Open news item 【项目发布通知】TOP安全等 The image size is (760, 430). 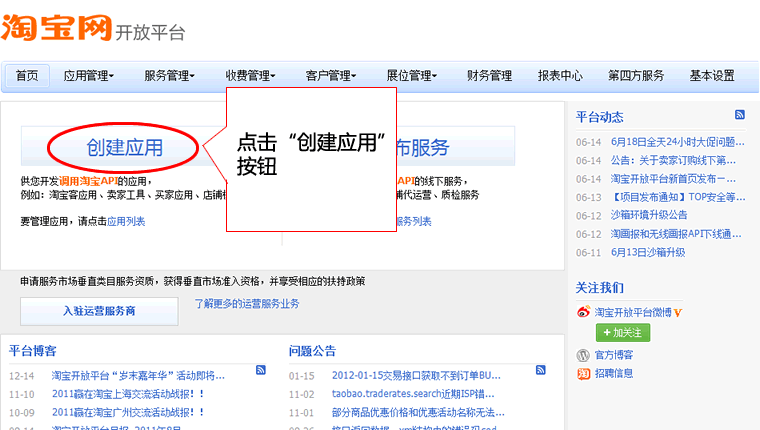[678, 197]
